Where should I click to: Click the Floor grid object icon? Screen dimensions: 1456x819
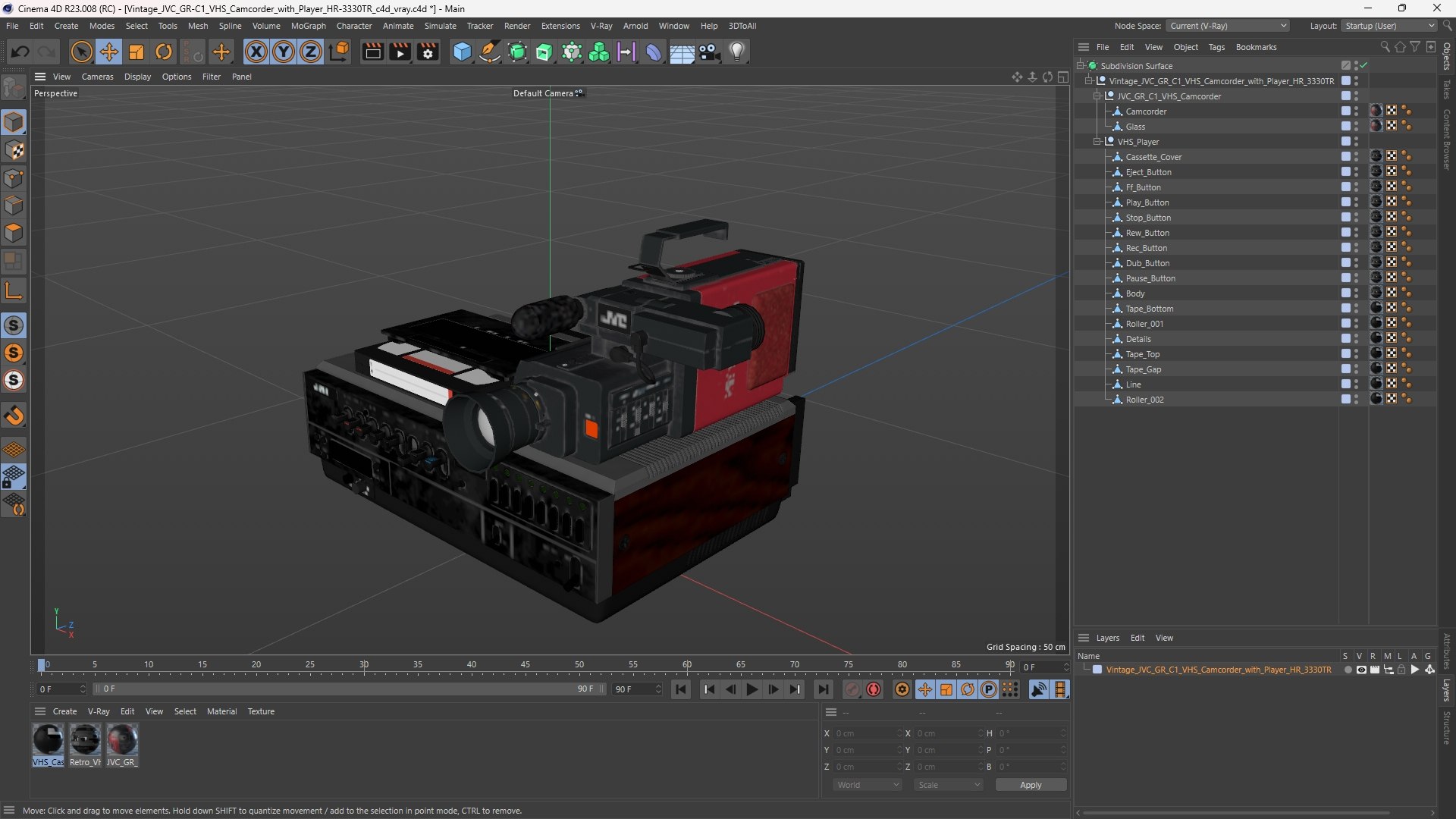pyautogui.click(x=682, y=52)
